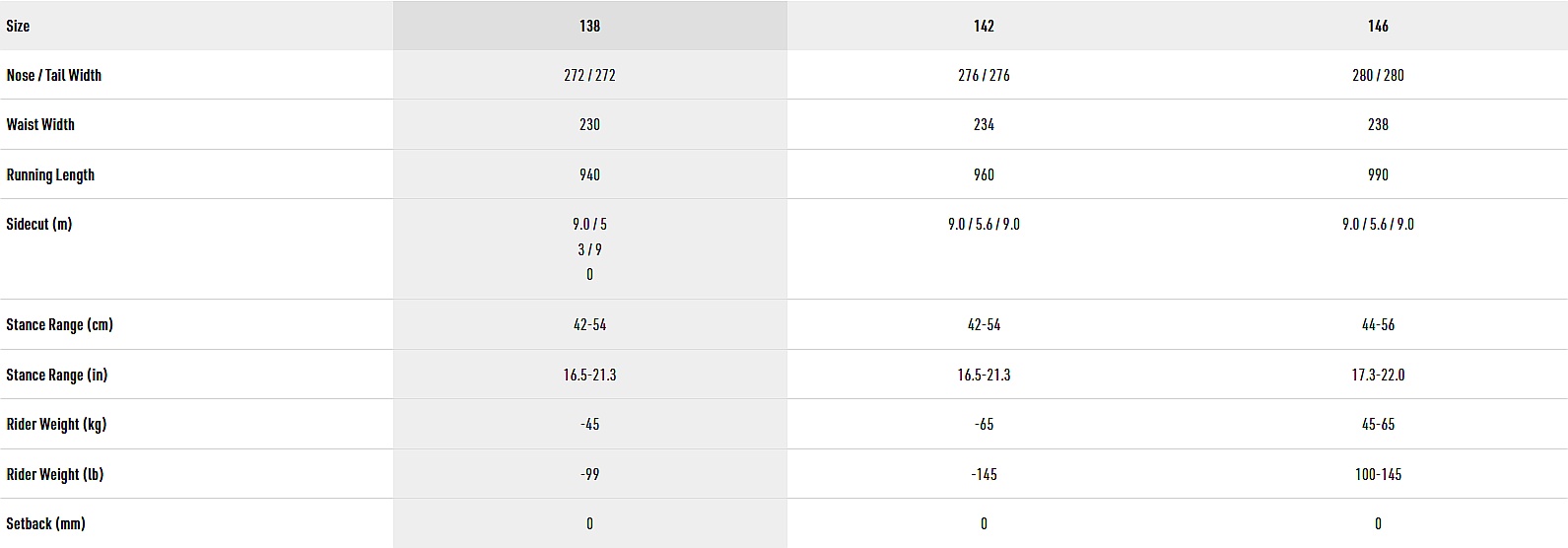Click the Running Length row label
1568x548 pixels.
pyautogui.click(x=50, y=174)
